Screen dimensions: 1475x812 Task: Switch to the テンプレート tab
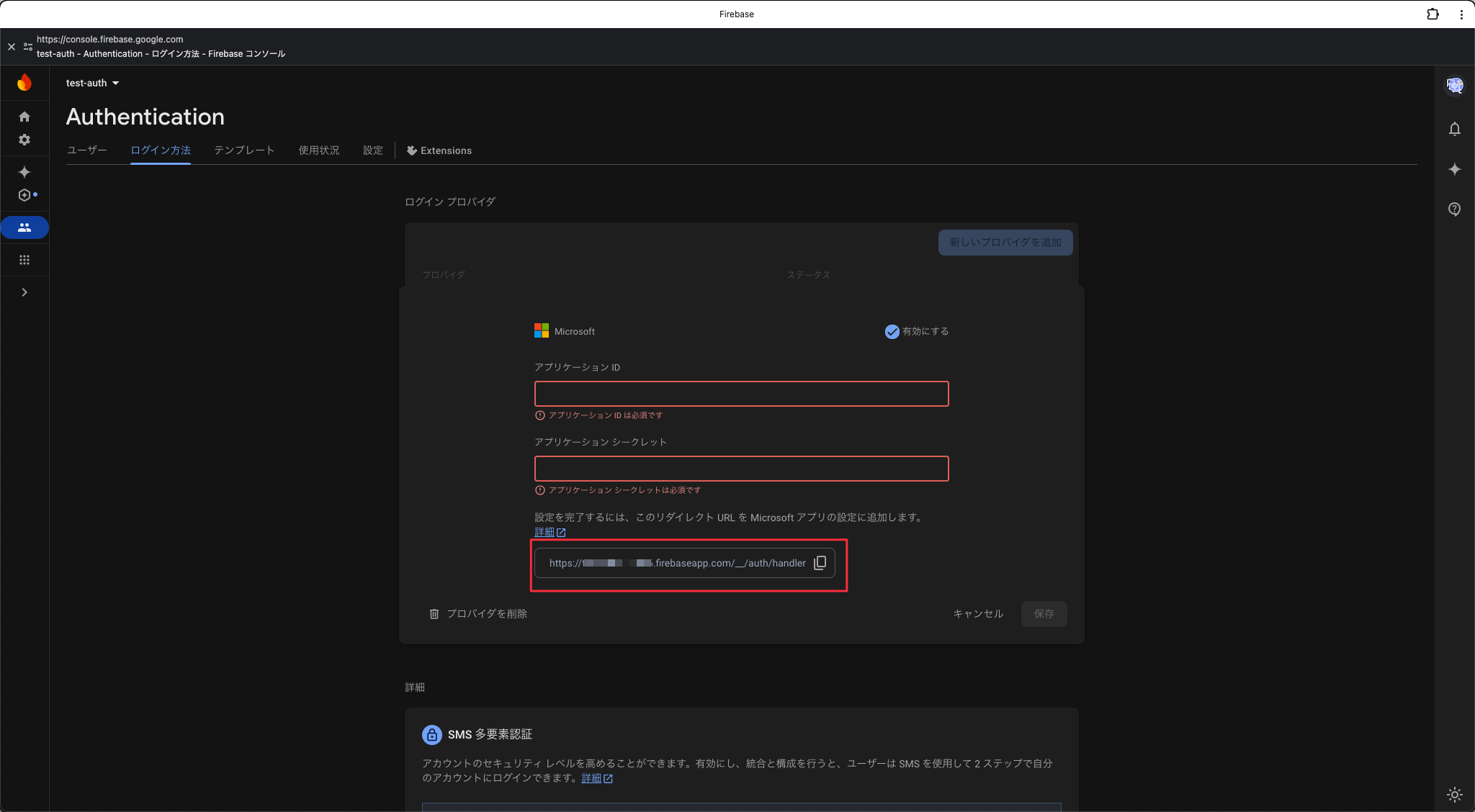[244, 150]
